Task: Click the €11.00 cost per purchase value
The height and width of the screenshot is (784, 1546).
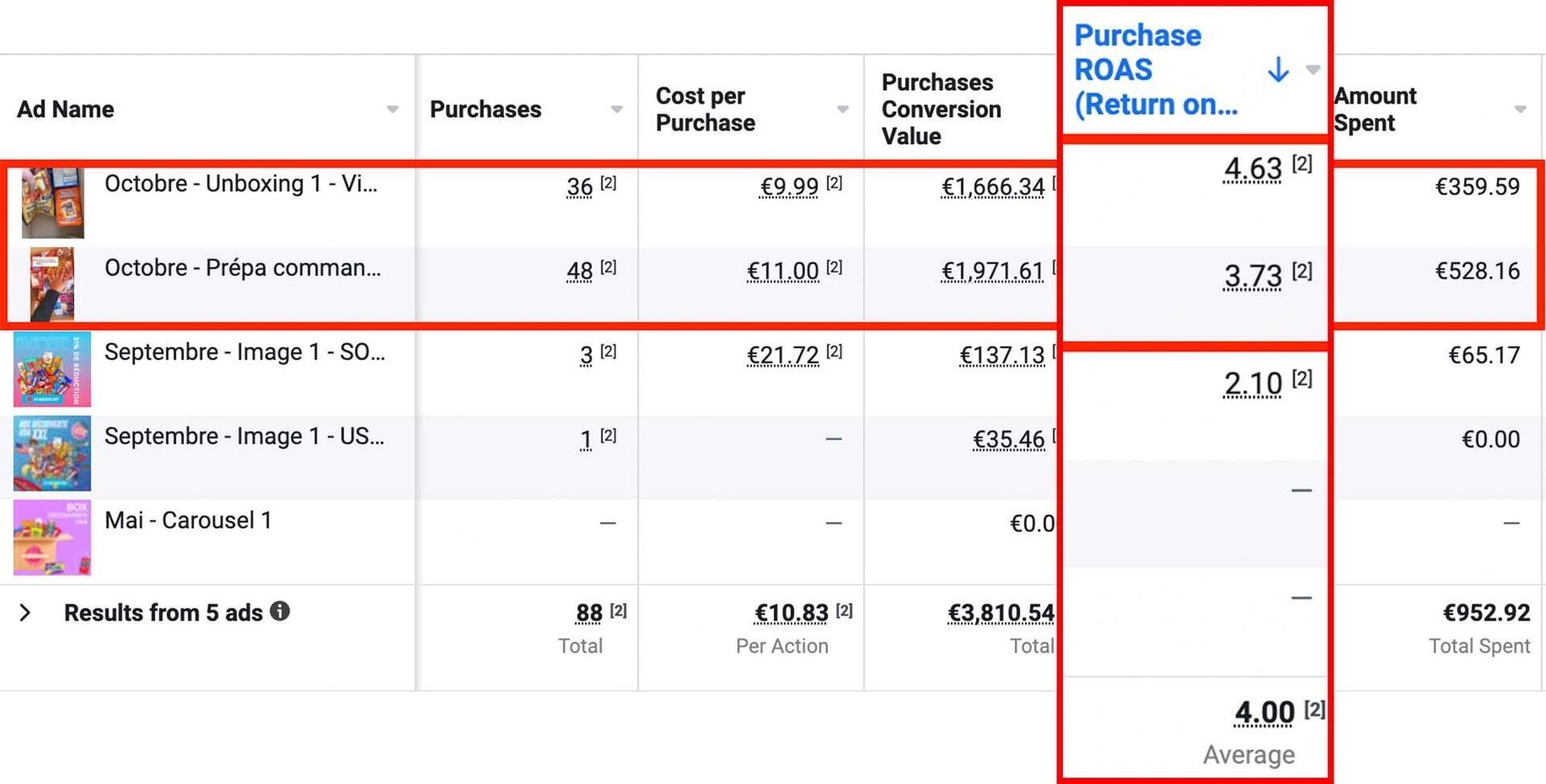Action: [783, 271]
